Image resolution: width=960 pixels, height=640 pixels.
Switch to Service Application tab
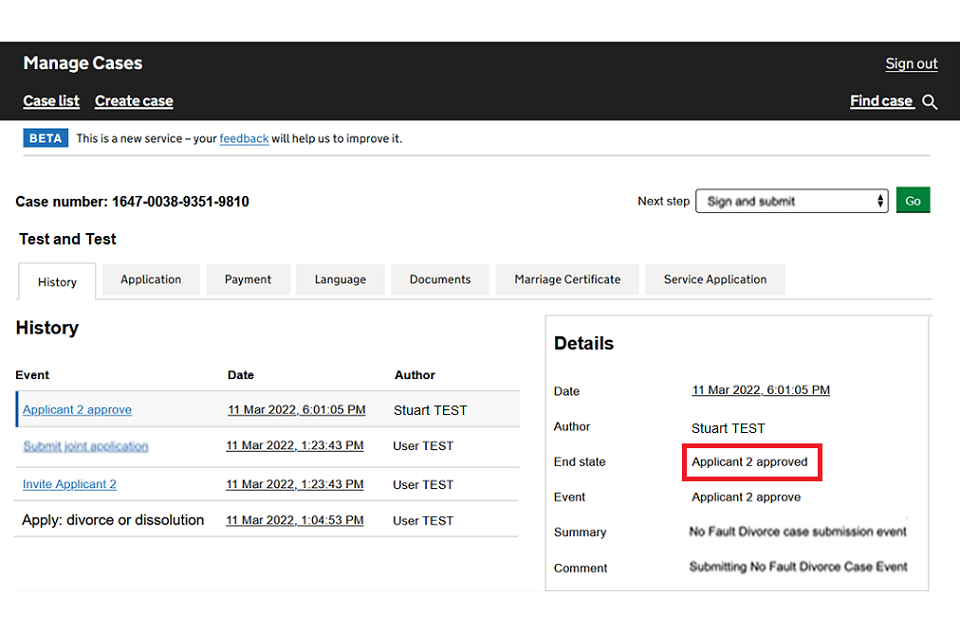(x=715, y=280)
